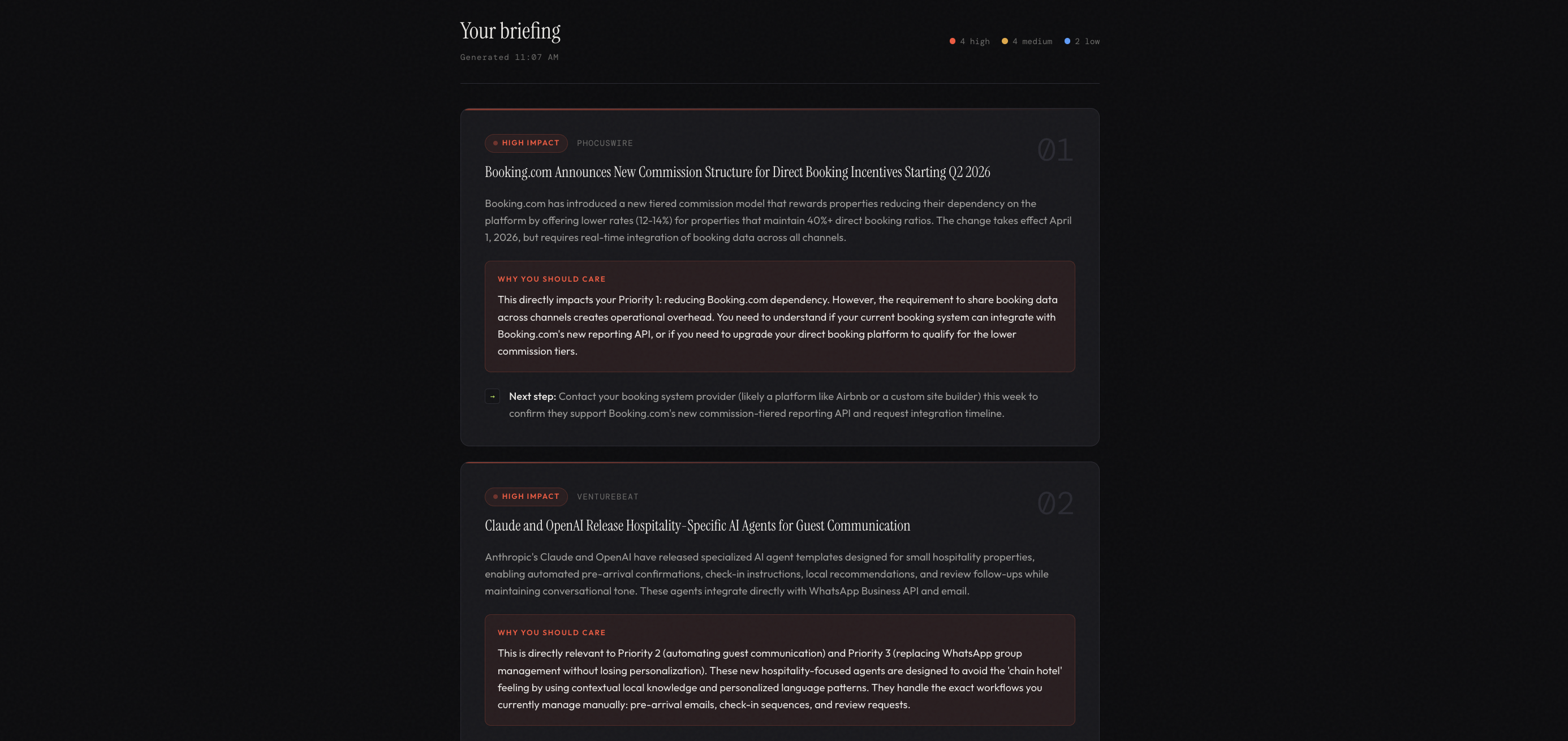Open the Booking.com commission structure headline
This screenshot has width=1568, height=741.
(737, 173)
